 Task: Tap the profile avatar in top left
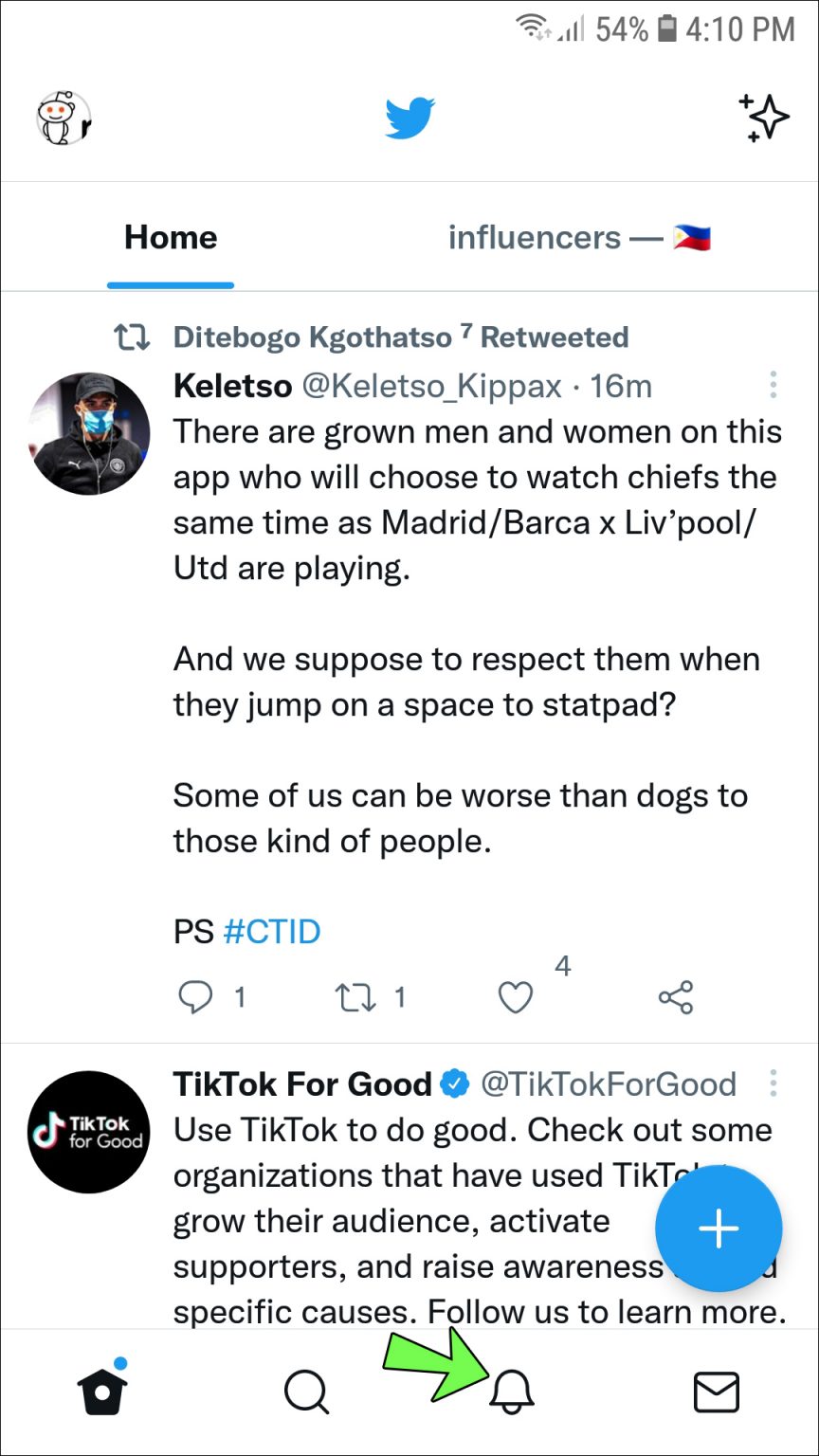62,117
